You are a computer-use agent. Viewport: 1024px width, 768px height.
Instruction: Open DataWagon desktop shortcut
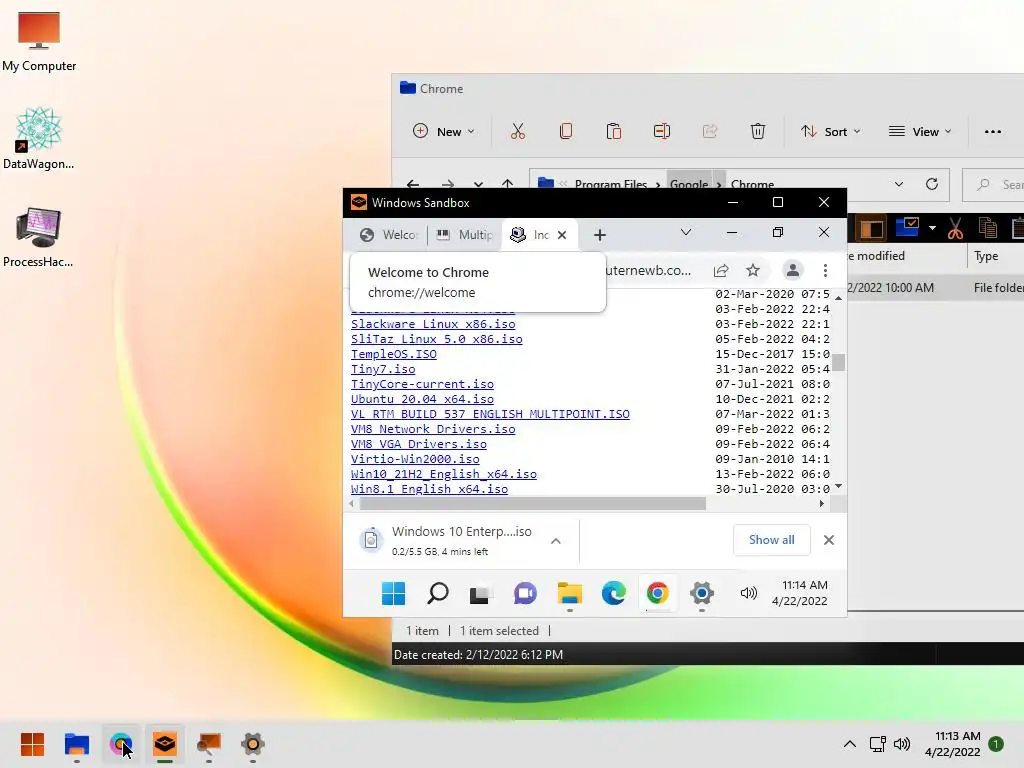39,138
